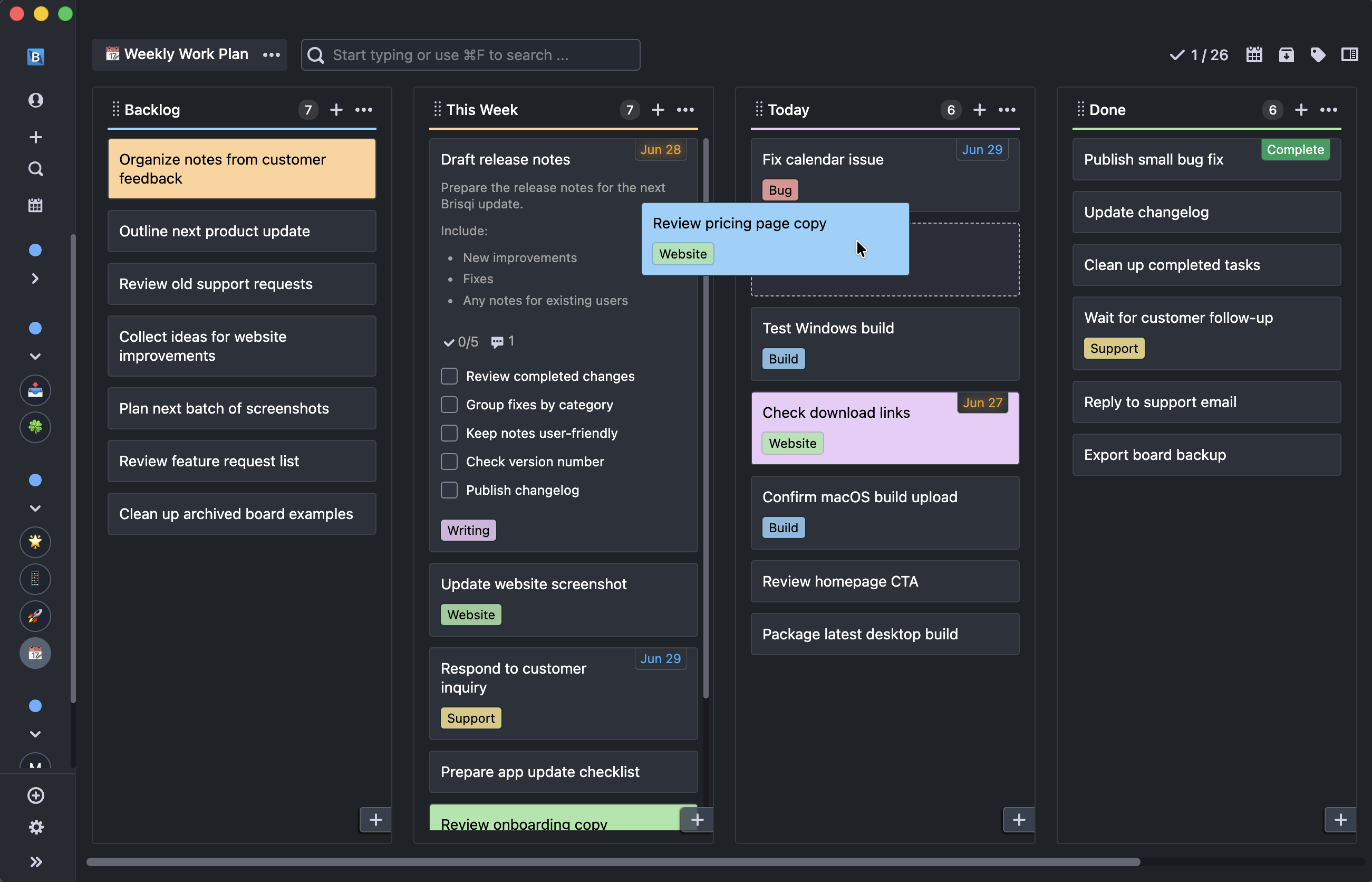Open the rocket board icon in sidebar
The height and width of the screenshot is (882, 1372).
pos(35,616)
